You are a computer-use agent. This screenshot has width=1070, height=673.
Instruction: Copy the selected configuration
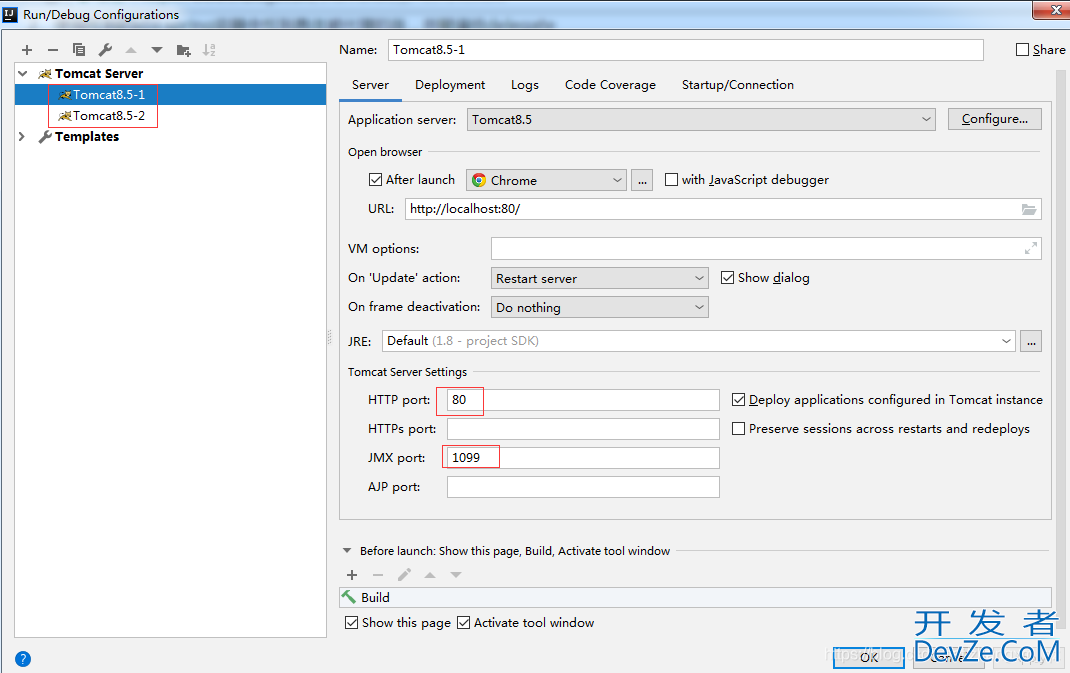click(78, 50)
